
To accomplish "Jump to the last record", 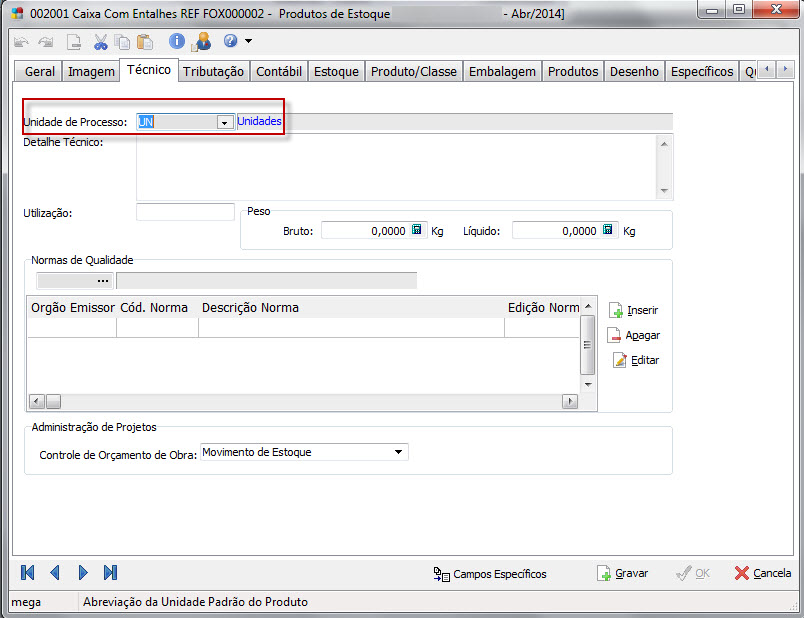I will point(110,573).
